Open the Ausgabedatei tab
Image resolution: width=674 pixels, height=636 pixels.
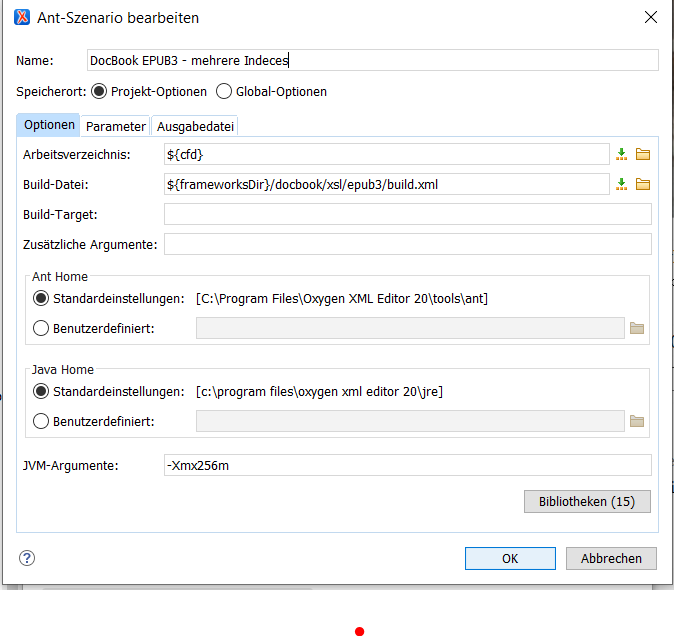click(195, 126)
